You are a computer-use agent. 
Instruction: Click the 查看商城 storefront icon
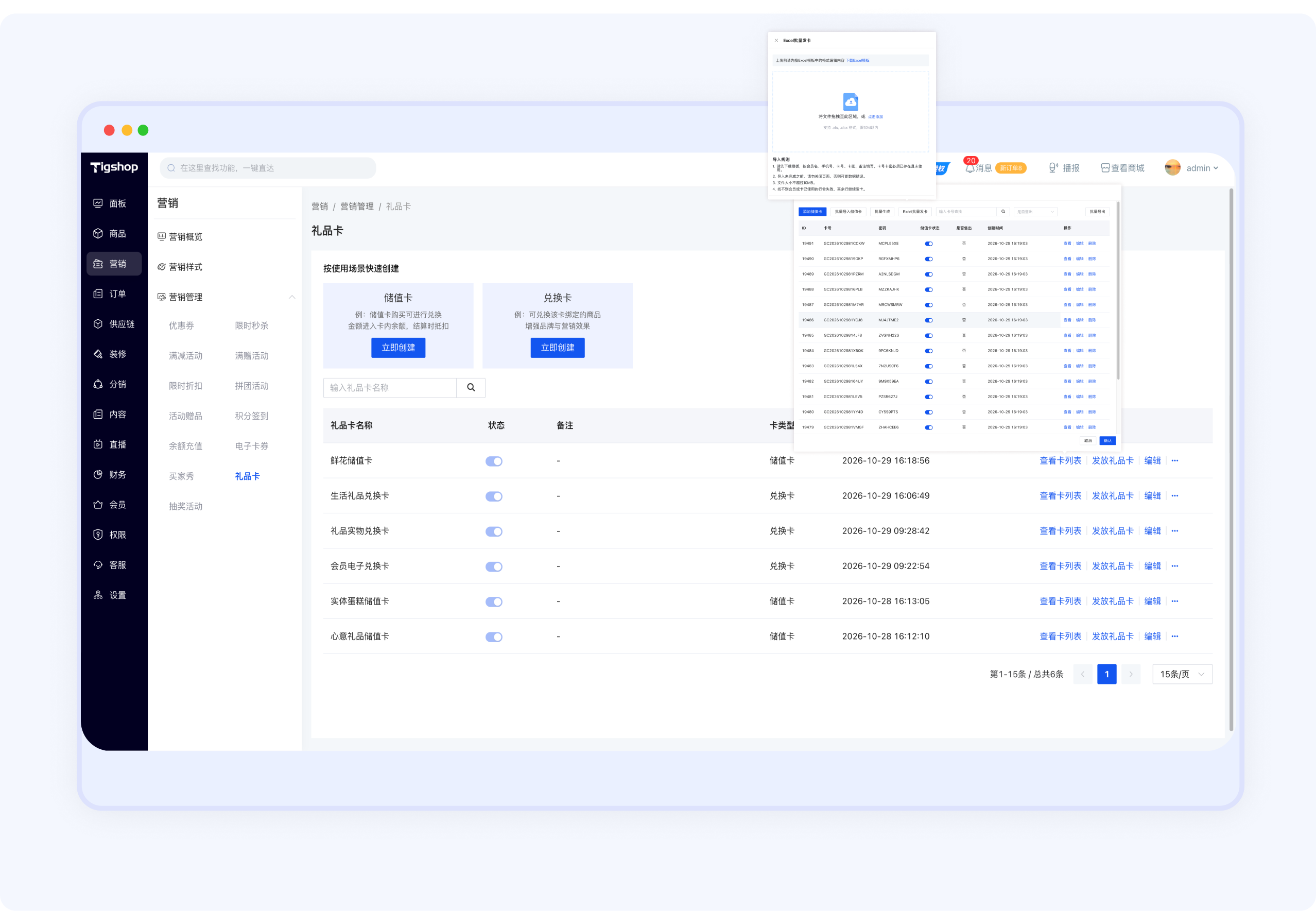click(1105, 168)
